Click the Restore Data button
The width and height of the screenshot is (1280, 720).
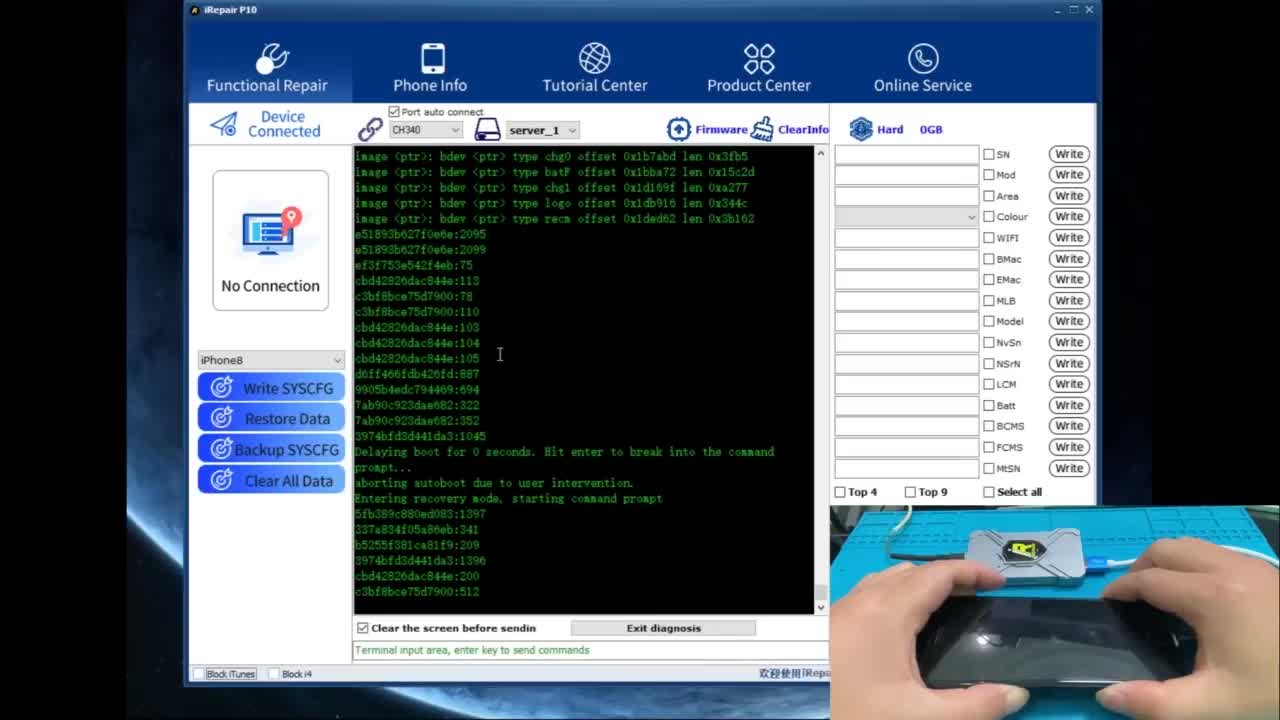[x=271, y=418]
